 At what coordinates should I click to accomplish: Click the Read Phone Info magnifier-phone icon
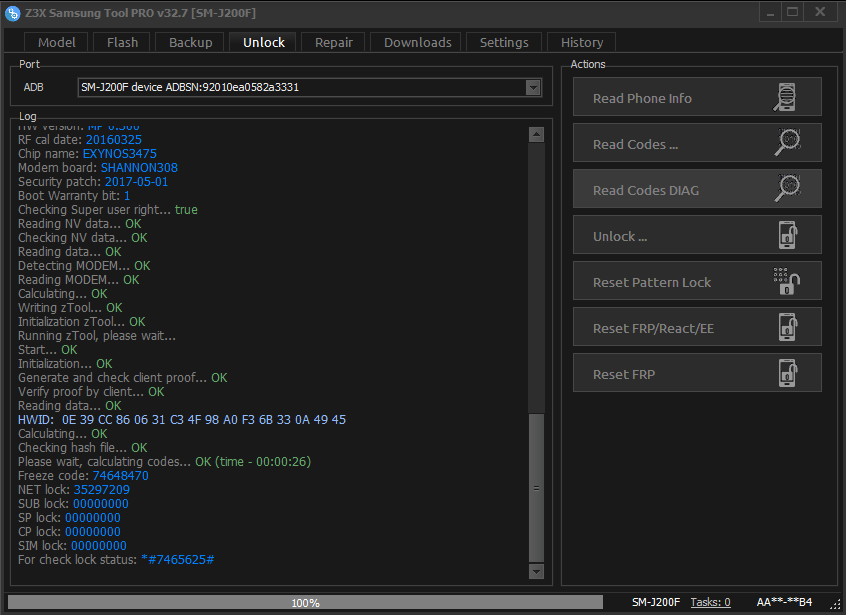coord(785,97)
